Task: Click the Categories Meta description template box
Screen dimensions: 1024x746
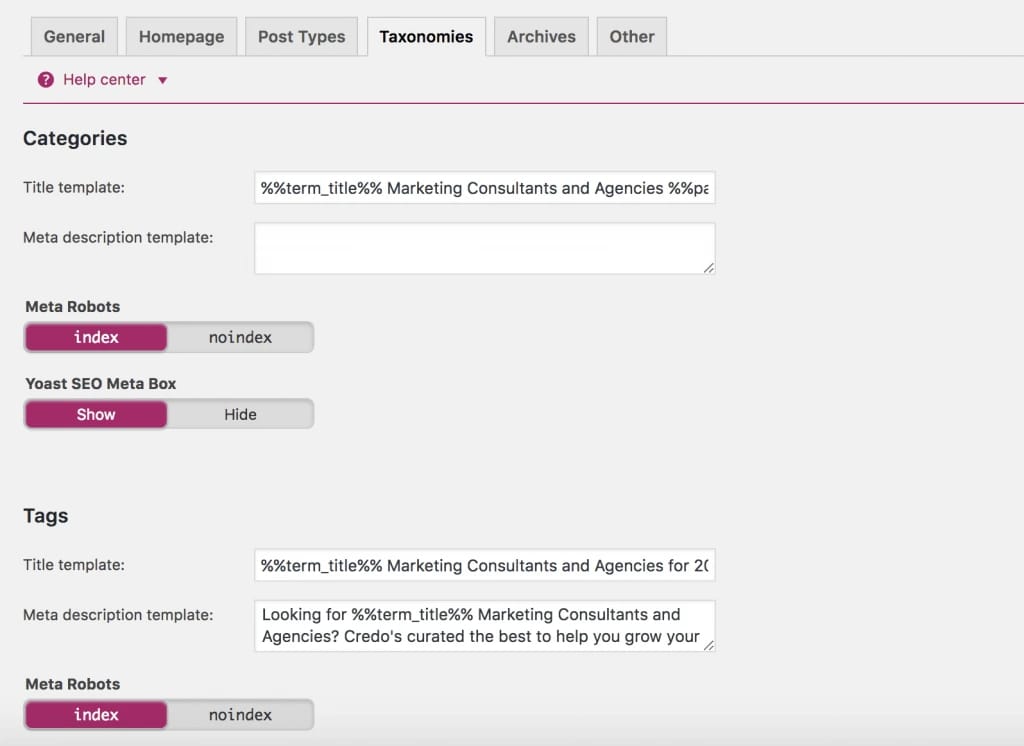Action: [x=484, y=248]
